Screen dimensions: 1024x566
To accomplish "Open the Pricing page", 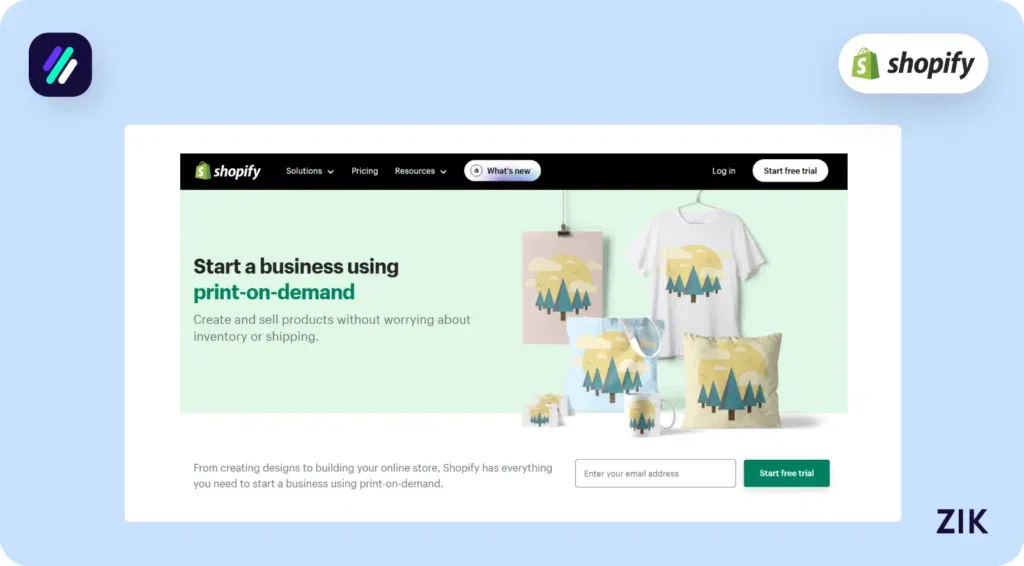I will (364, 171).
